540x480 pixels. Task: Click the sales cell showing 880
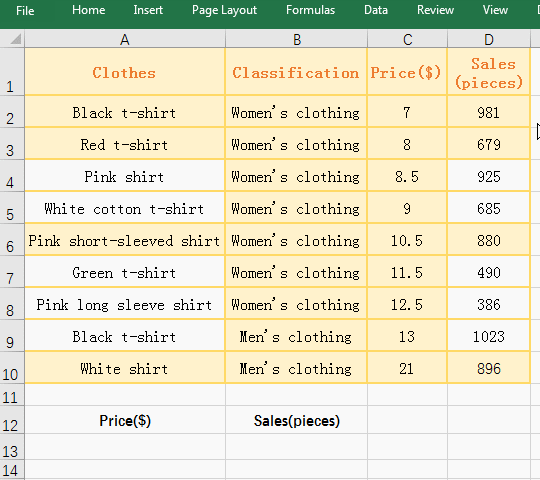pyautogui.click(x=489, y=240)
